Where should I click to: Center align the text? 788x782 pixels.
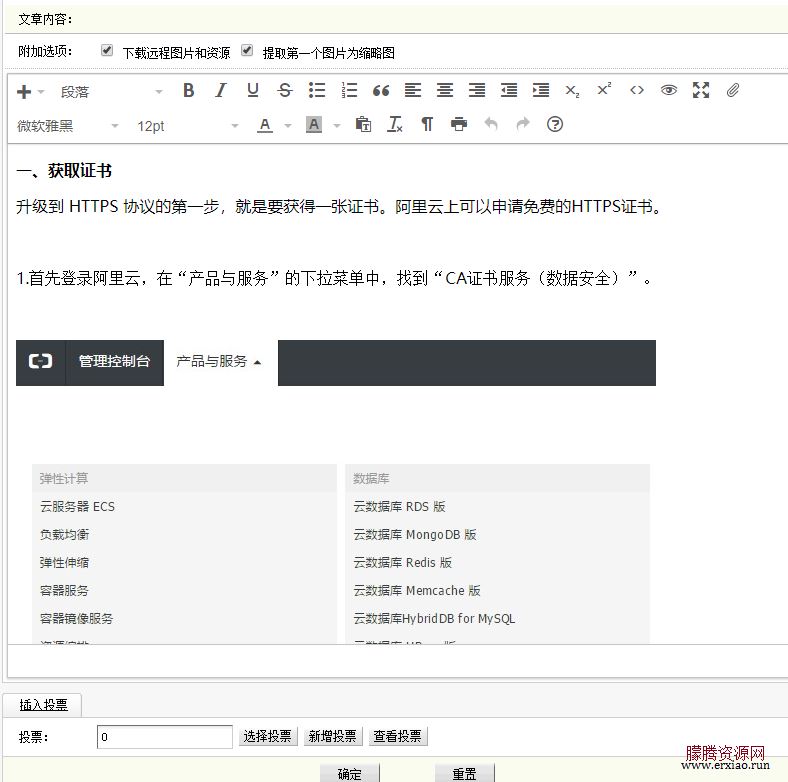[x=445, y=90]
